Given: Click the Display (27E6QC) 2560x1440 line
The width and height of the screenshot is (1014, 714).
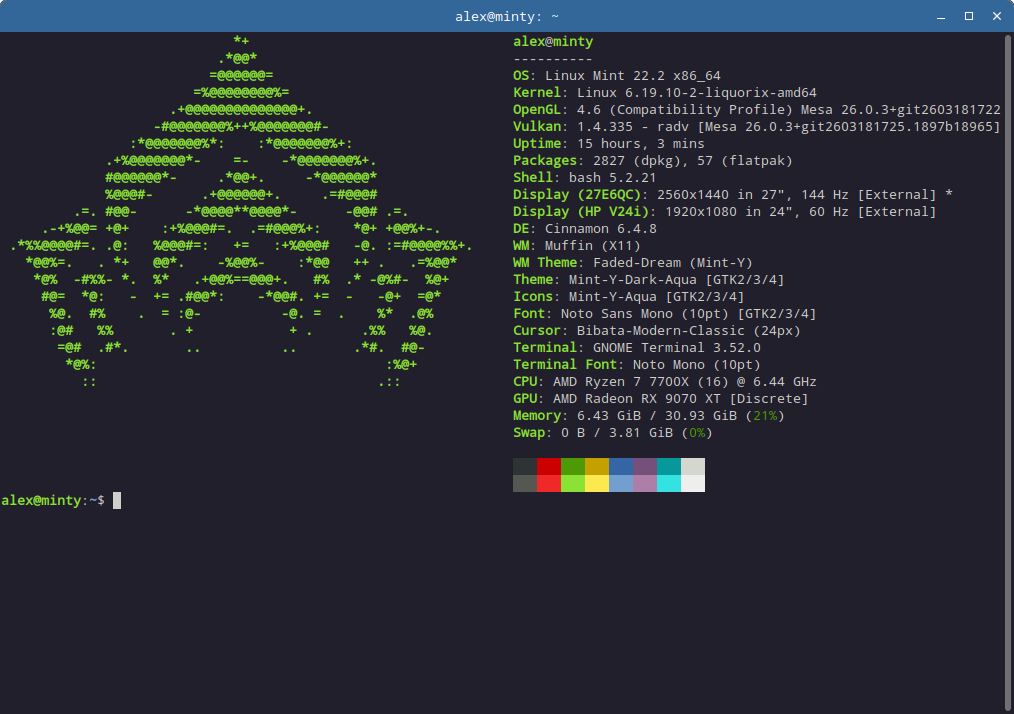Looking at the screenshot, I should click(733, 195).
